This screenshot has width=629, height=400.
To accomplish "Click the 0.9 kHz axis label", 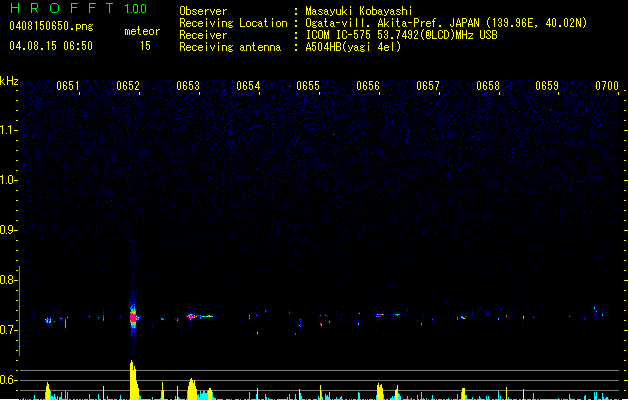I will coord(8,230).
